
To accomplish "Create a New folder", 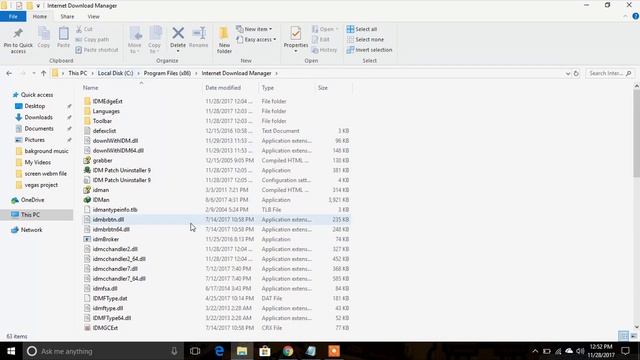I will [x=224, y=40].
